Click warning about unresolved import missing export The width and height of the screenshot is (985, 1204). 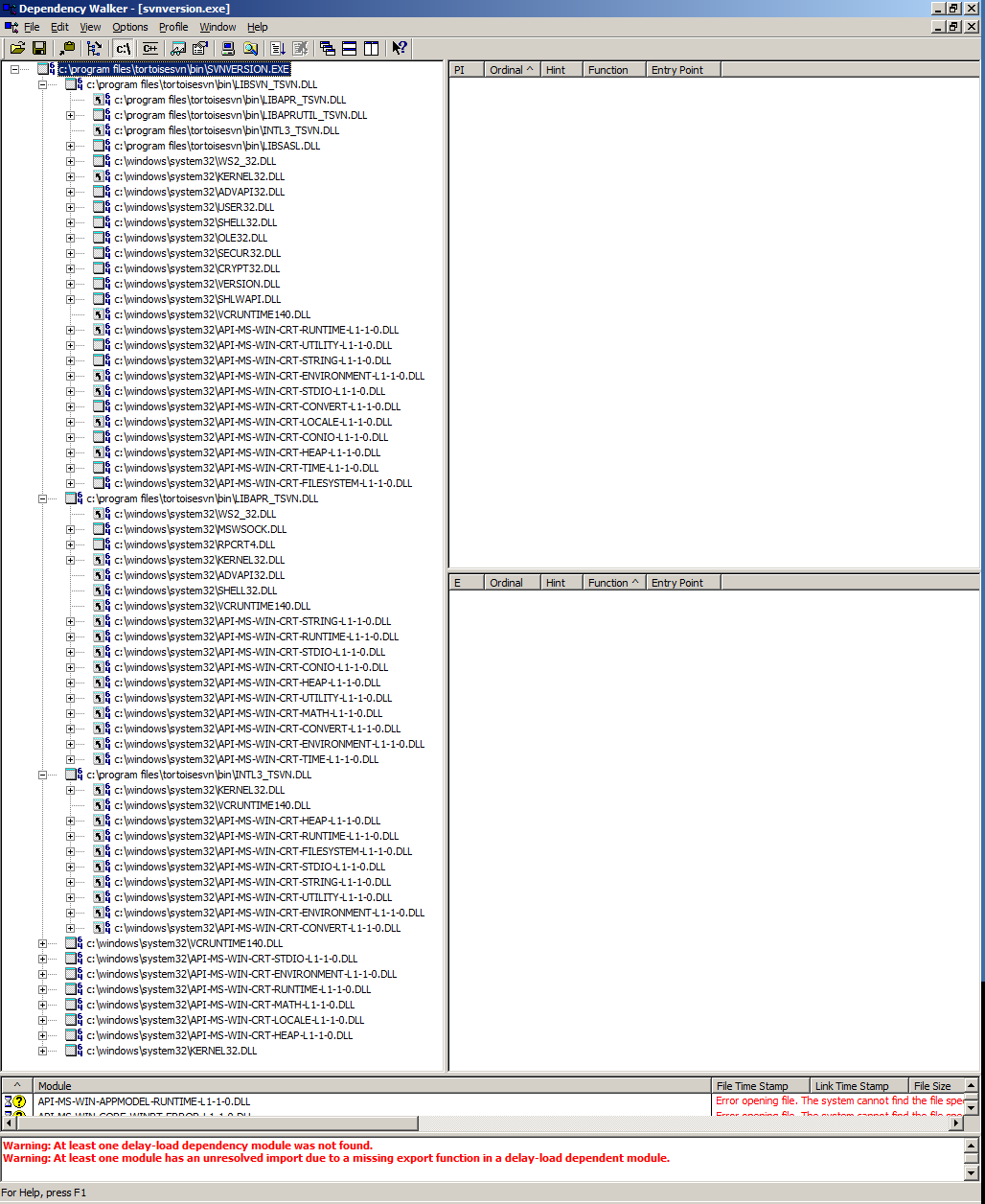click(x=336, y=1158)
